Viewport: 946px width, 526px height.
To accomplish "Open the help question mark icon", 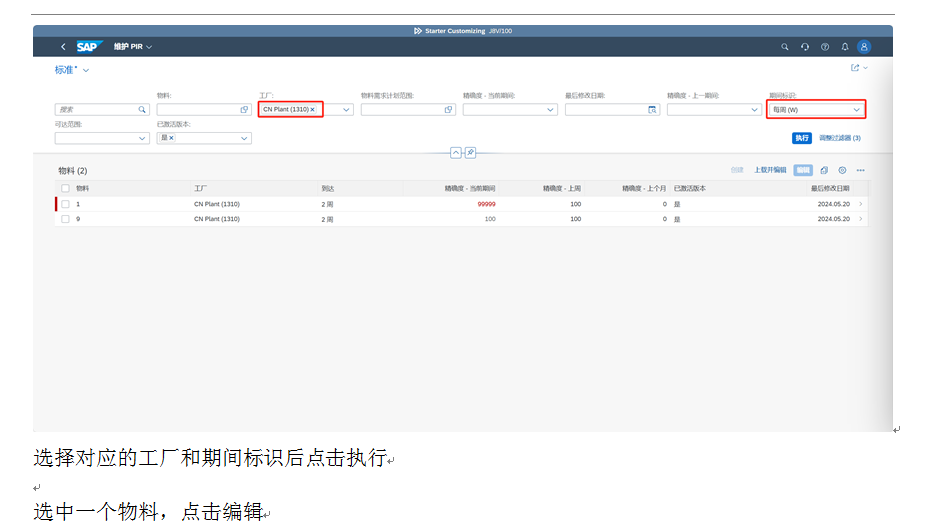I will click(825, 47).
